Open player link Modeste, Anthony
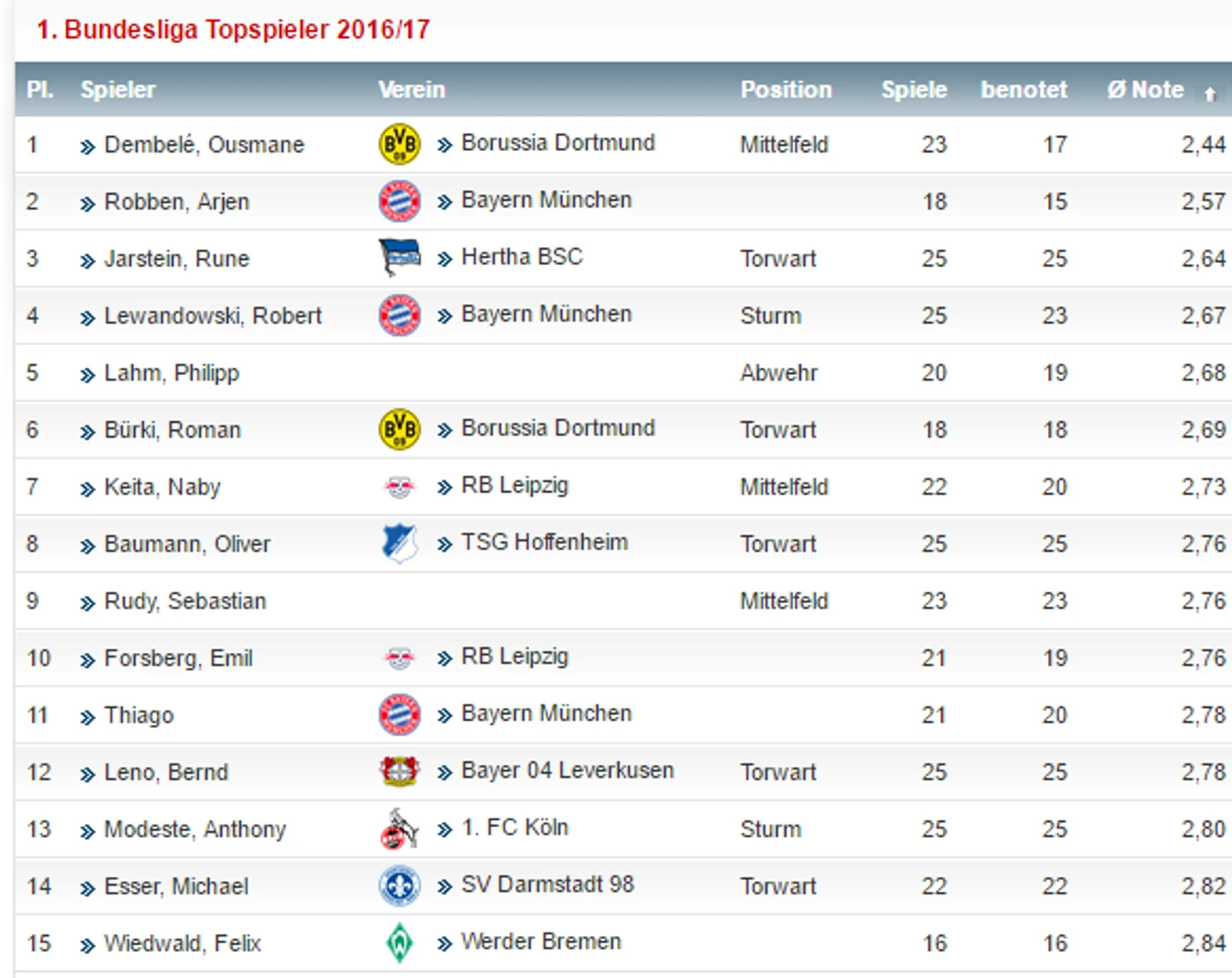Image resolution: width=1232 pixels, height=978 pixels. (x=195, y=829)
